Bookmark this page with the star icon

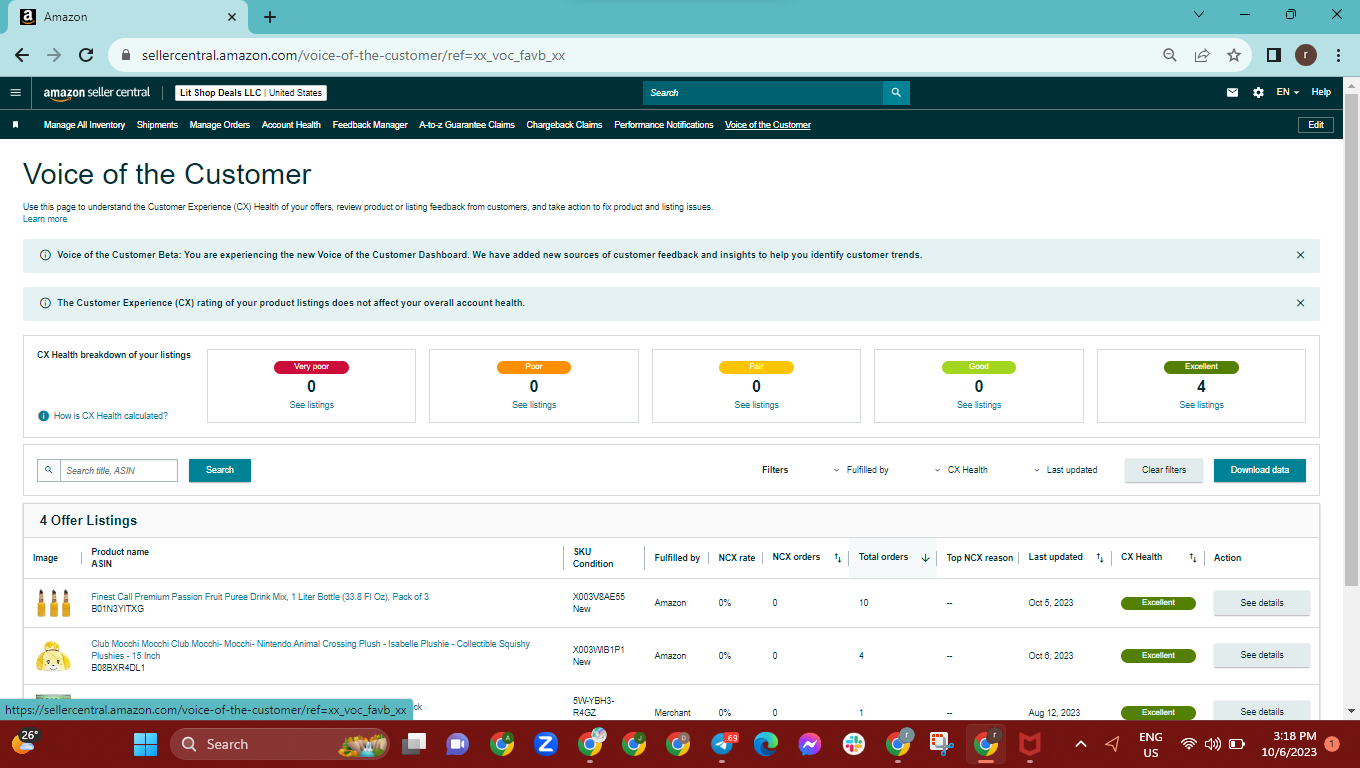[x=1234, y=55]
